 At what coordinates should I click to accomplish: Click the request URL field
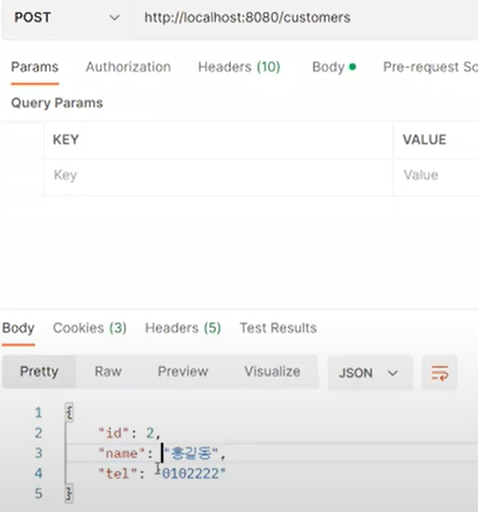pyautogui.click(x=305, y=18)
